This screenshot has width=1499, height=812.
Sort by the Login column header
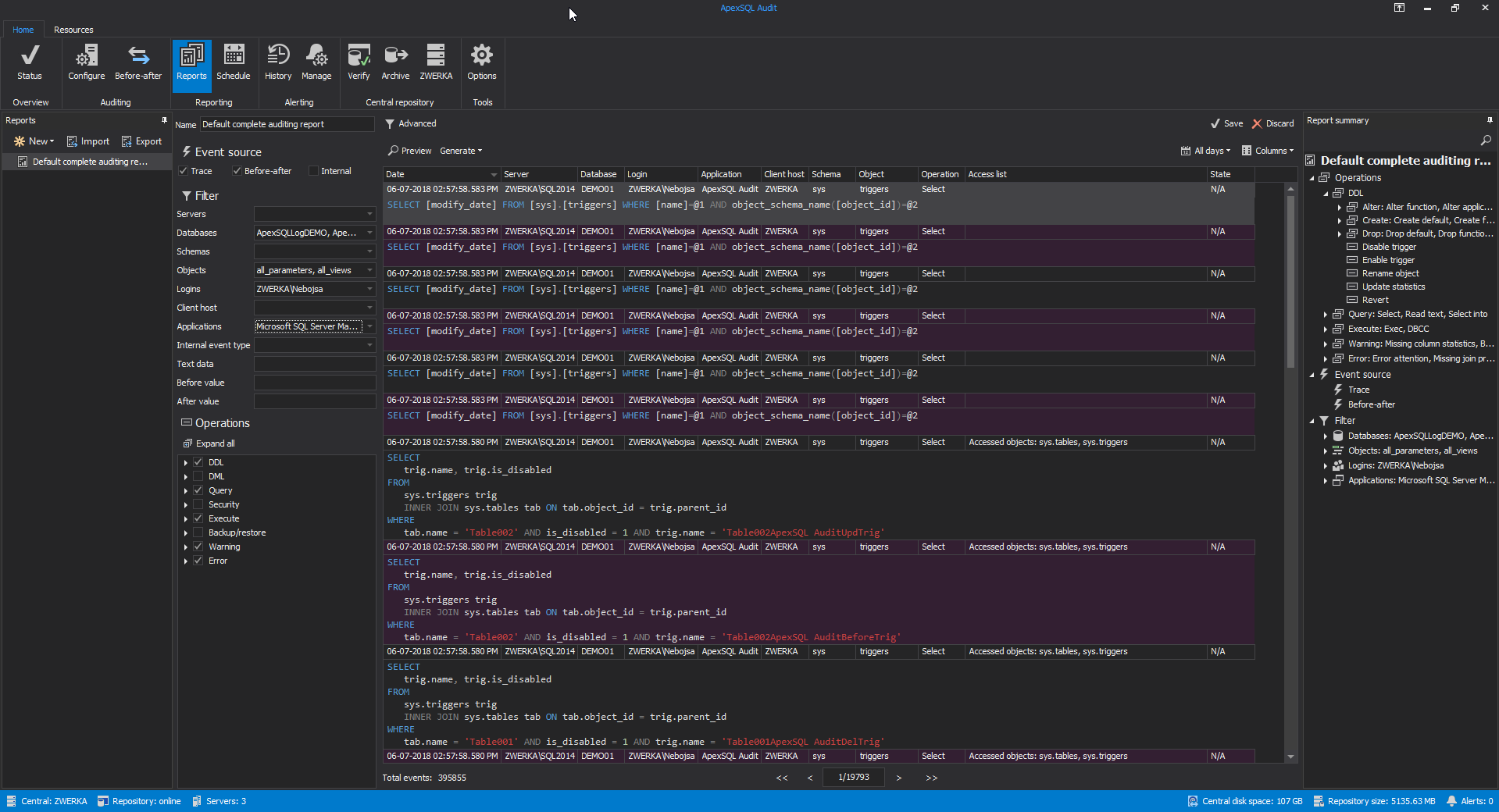pyautogui.click(x=660, y=174)
